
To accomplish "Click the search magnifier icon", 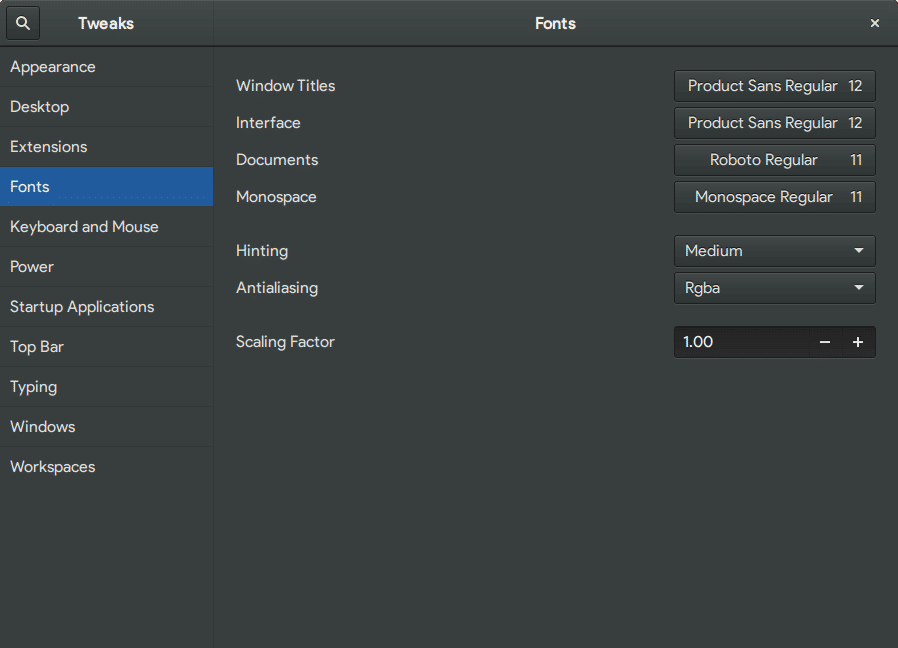I will 23,23.
